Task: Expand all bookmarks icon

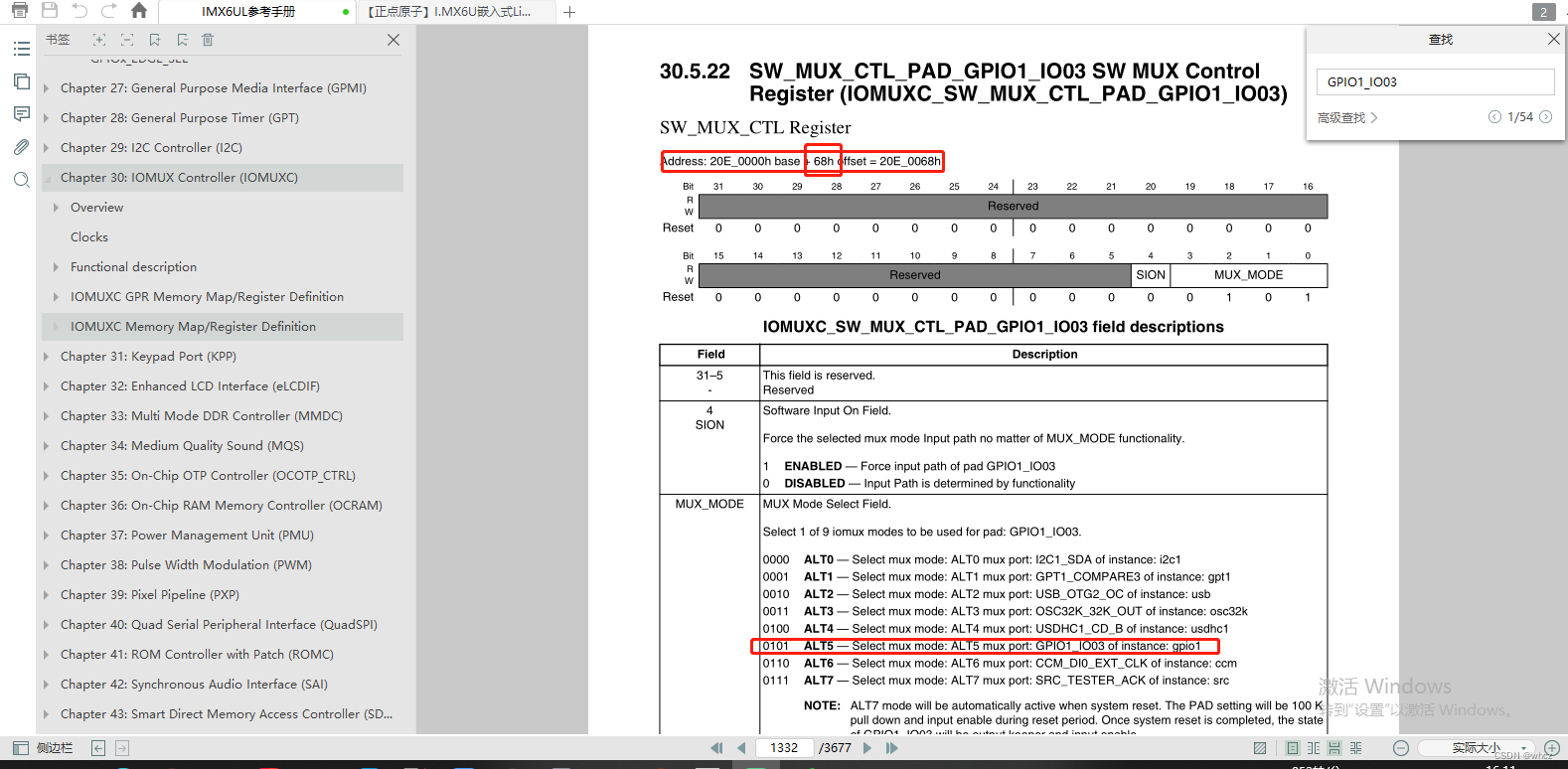Action: click(x=99, y=40)
